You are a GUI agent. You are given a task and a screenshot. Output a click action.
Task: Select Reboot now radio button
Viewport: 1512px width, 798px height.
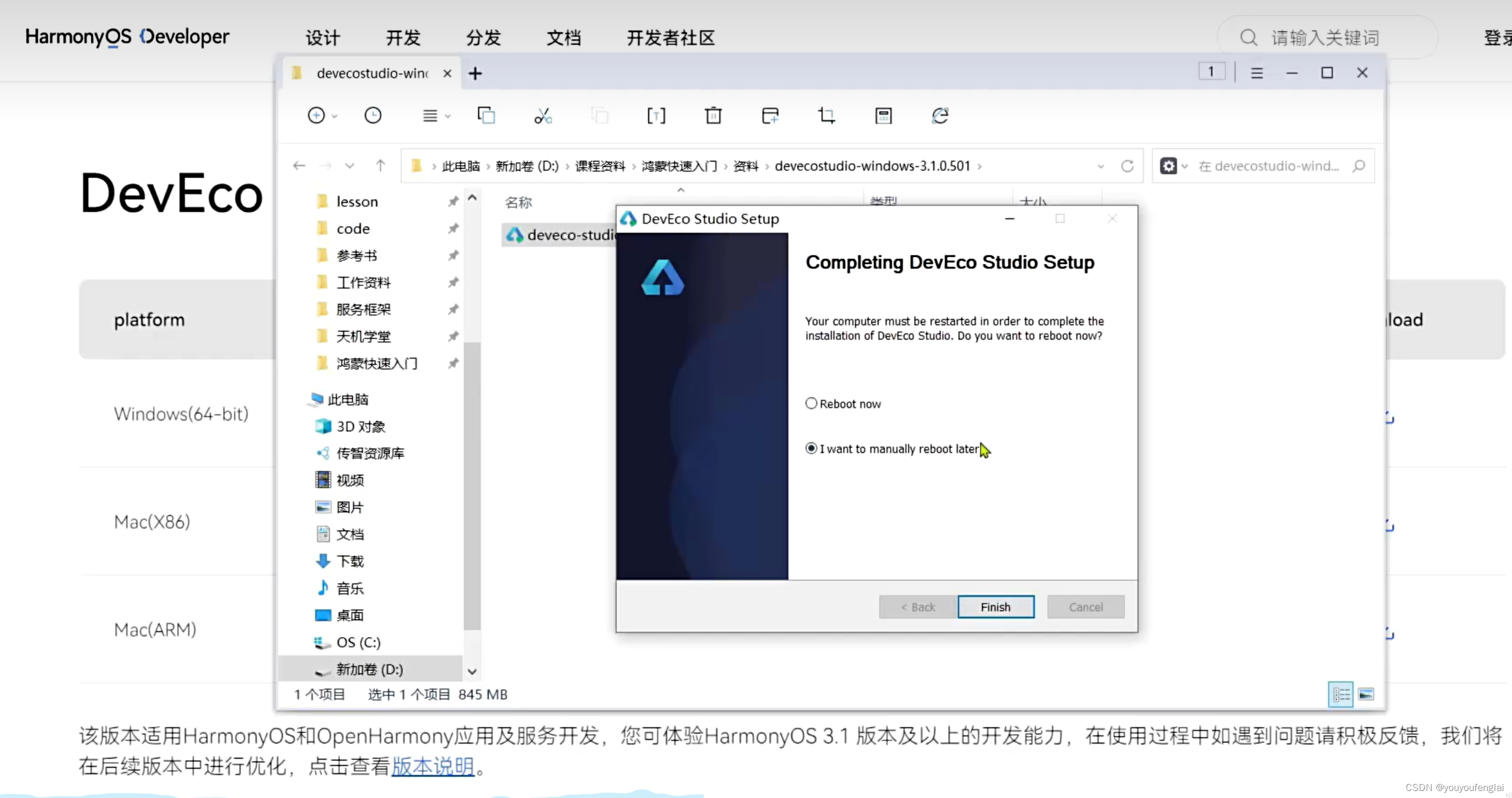tap(811, 403)
